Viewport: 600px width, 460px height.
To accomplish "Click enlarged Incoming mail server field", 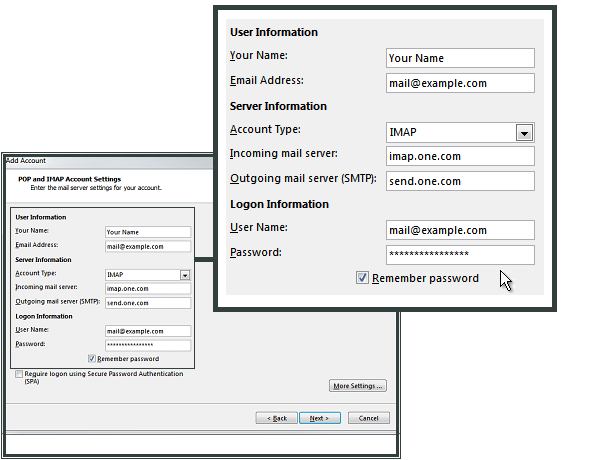I will 460,156.
